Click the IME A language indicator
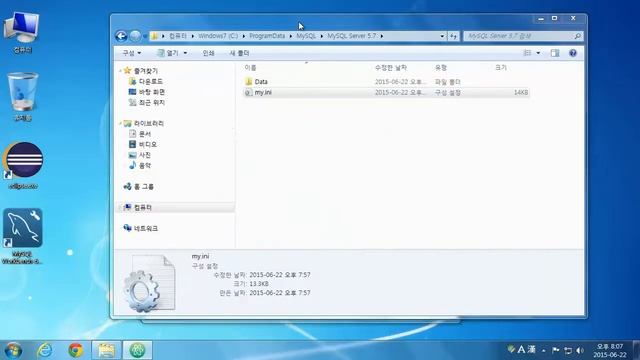Image resolution: width=640 pixels, height=360 pixels. click(x=521, y=349)
